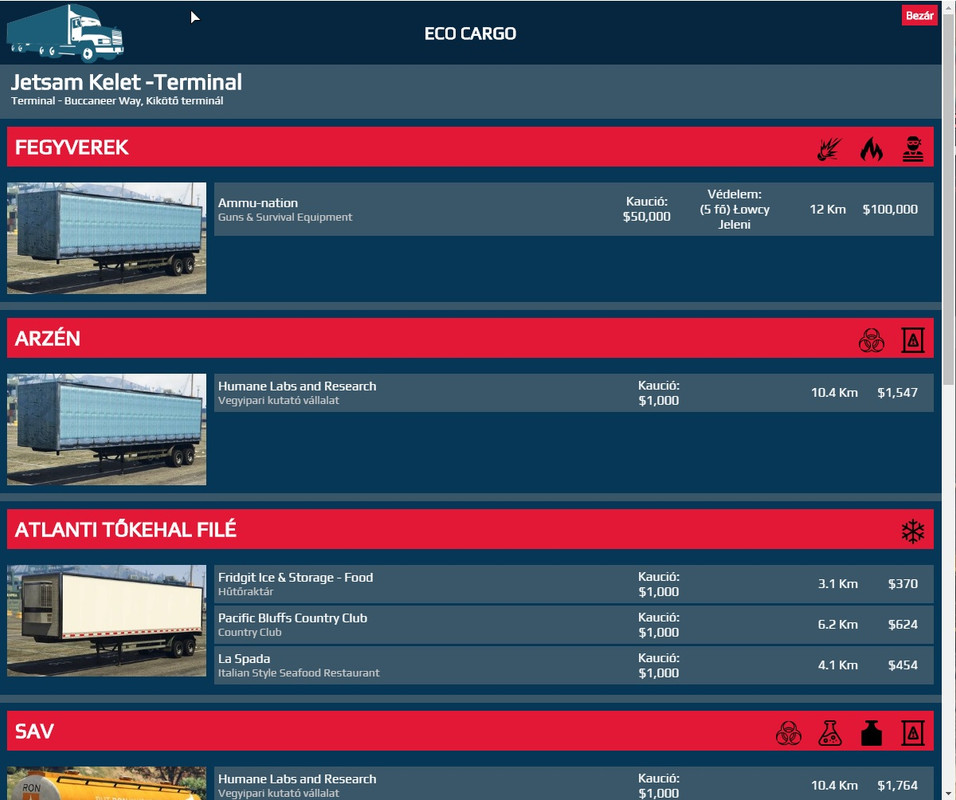Click the weight icon in SAV header
The image size is (956, 800).
[x=871, y=733]
